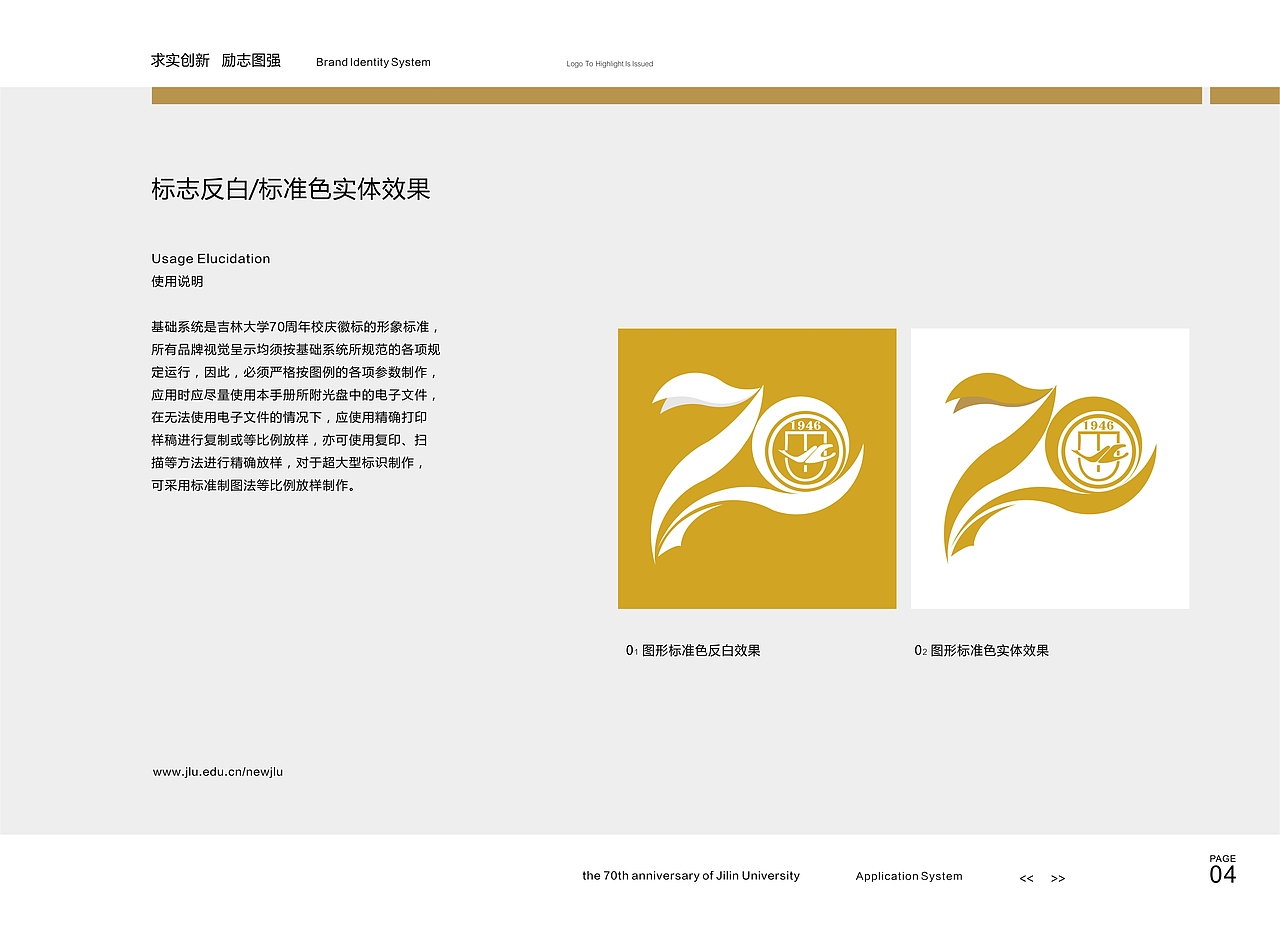Click the previous page << arrows
The width and height of the screenshot is (1280, 950).
pyautogui.click(x=1026, y=879)
